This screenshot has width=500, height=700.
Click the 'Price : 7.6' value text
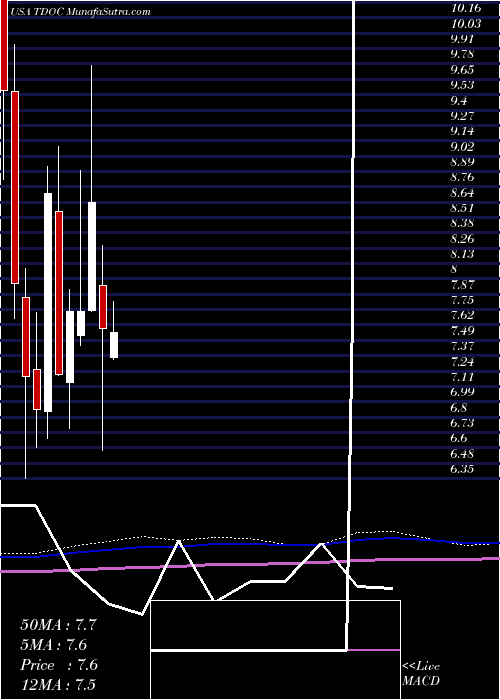(x=59, y=665)
